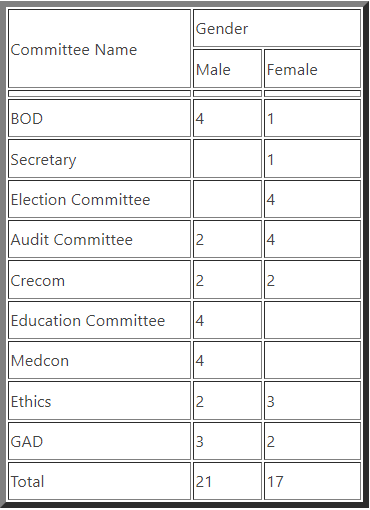
Task: Click the Female column header
Action: tap(312, 69)
